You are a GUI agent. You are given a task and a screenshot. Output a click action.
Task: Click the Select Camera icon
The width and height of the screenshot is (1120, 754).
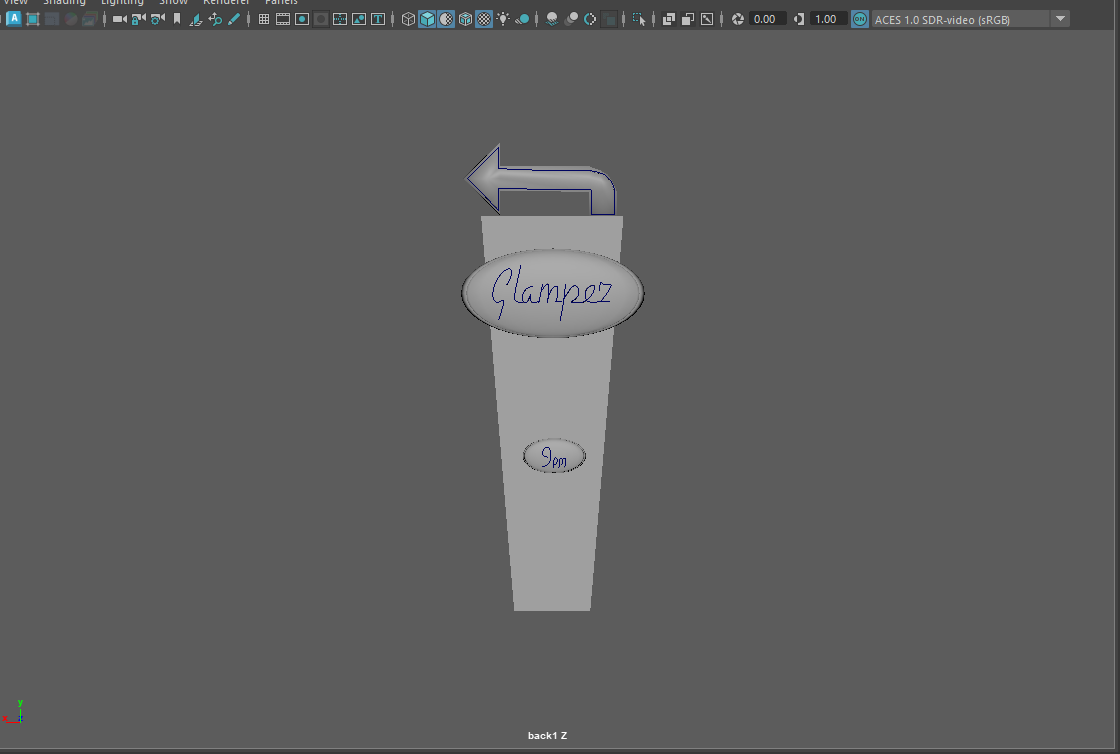(119, 19)
